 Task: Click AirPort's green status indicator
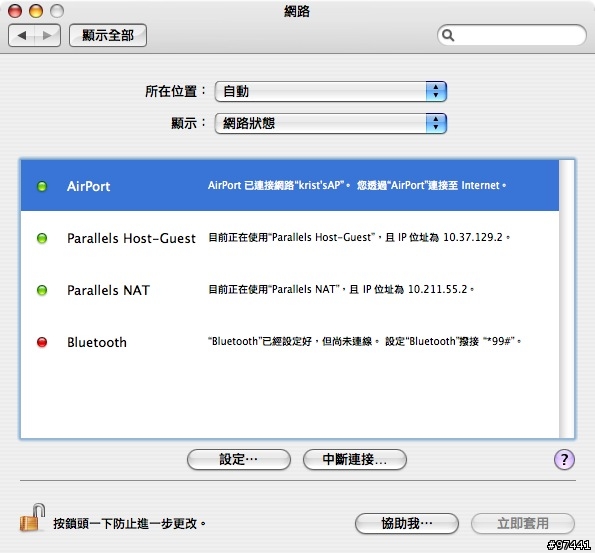(42, 186)
